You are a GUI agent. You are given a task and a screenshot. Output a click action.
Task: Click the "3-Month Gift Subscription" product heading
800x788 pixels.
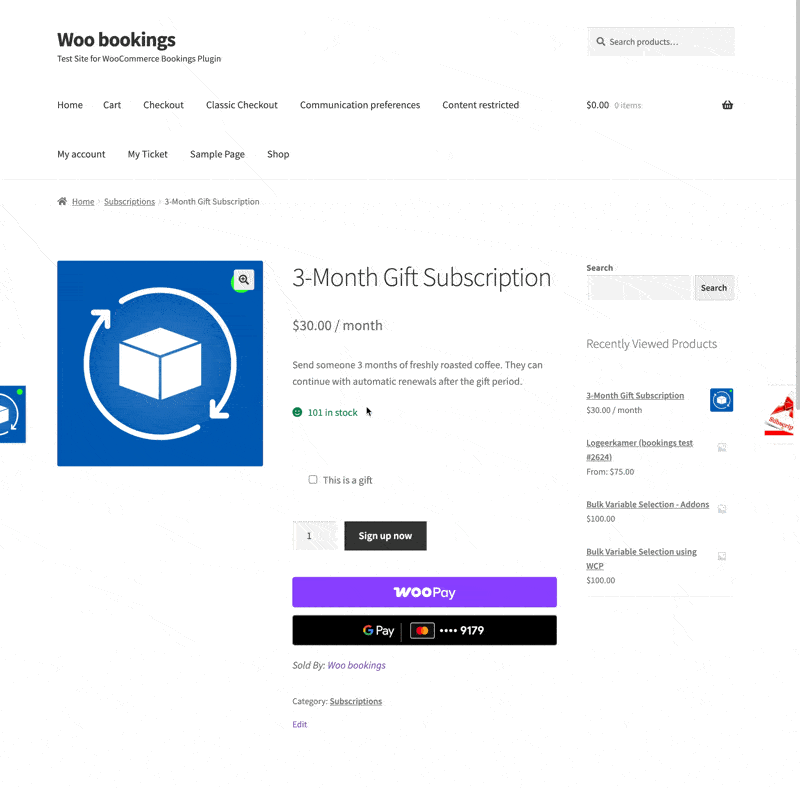pyautogui.click(x=421, y=278)
